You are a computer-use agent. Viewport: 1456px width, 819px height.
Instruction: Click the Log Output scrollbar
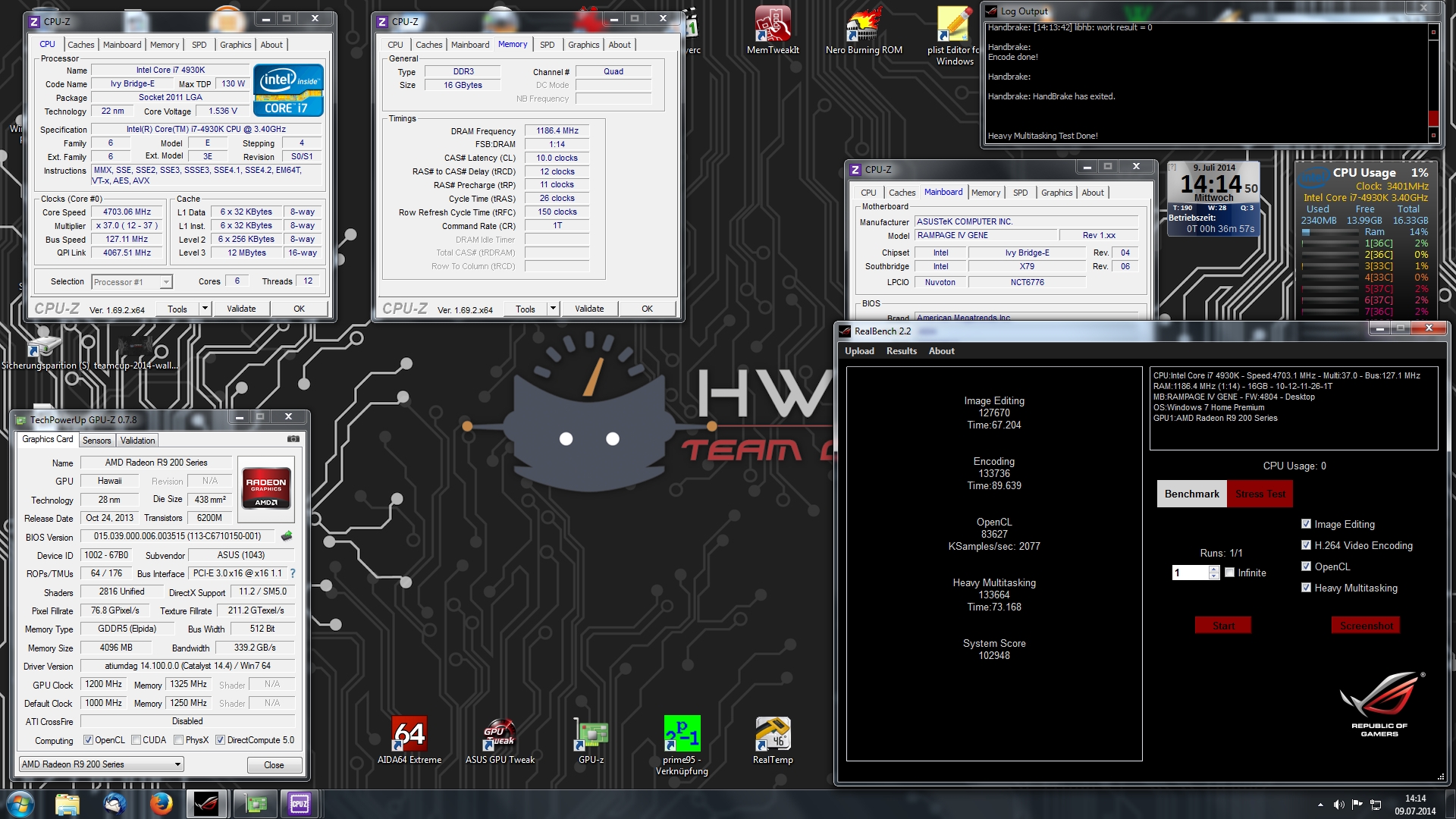[1432, 83]
